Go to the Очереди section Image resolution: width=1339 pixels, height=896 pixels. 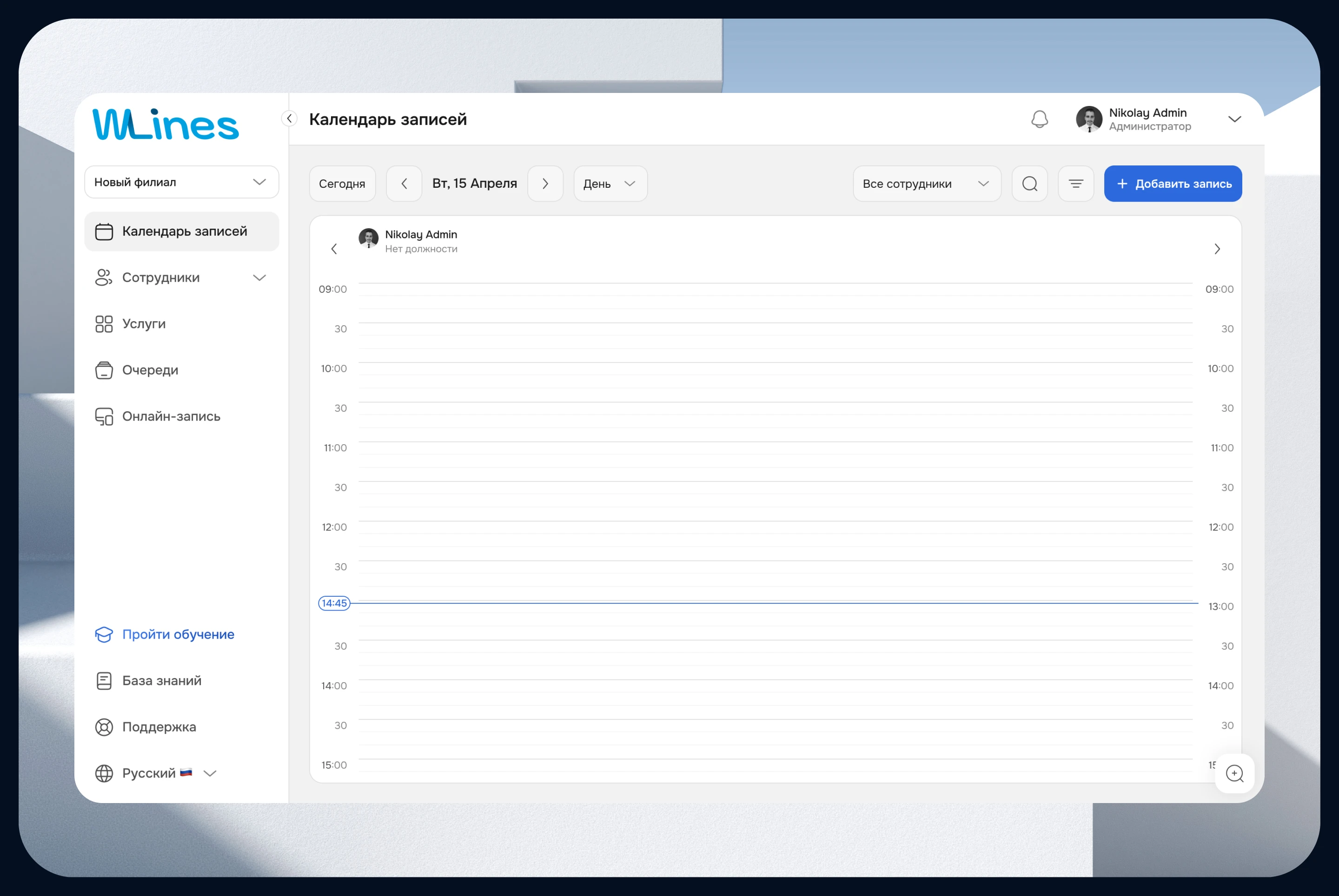[150, 370]
